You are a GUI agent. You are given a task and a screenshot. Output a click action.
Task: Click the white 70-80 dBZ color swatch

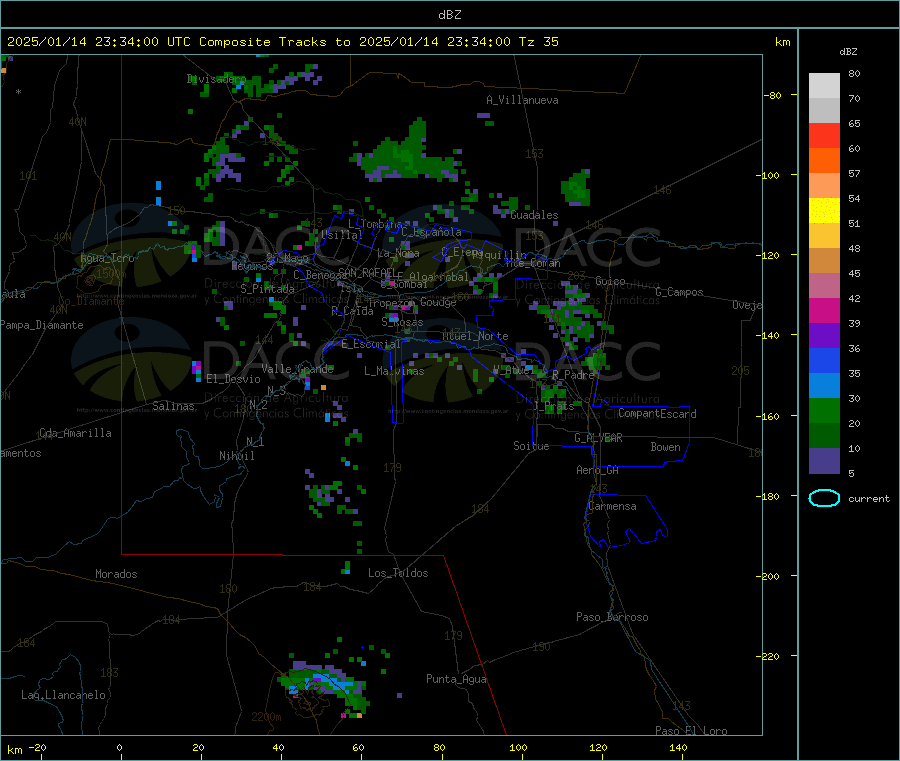point(824,86)
